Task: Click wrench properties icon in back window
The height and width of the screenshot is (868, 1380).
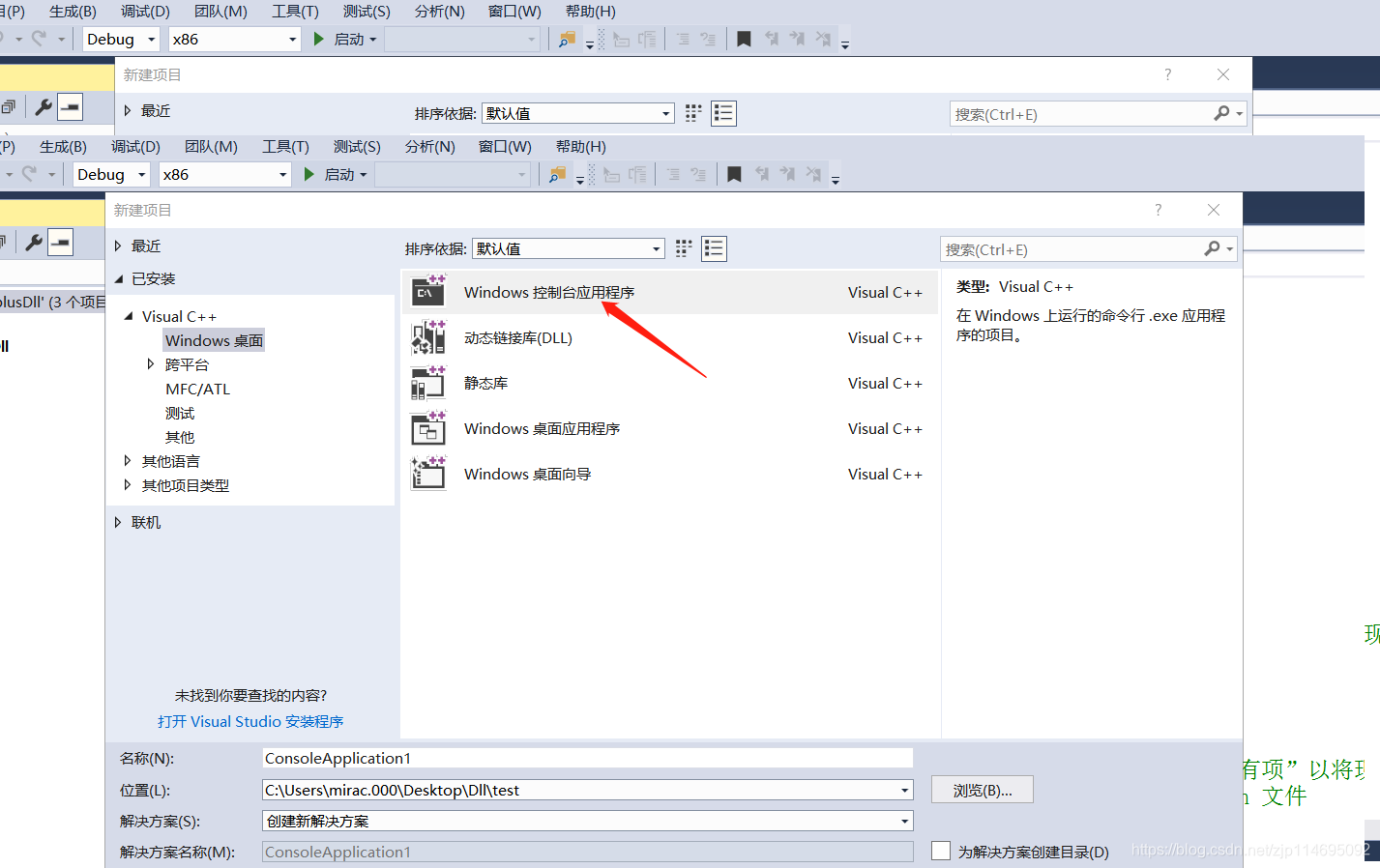Action: [44, 106]
